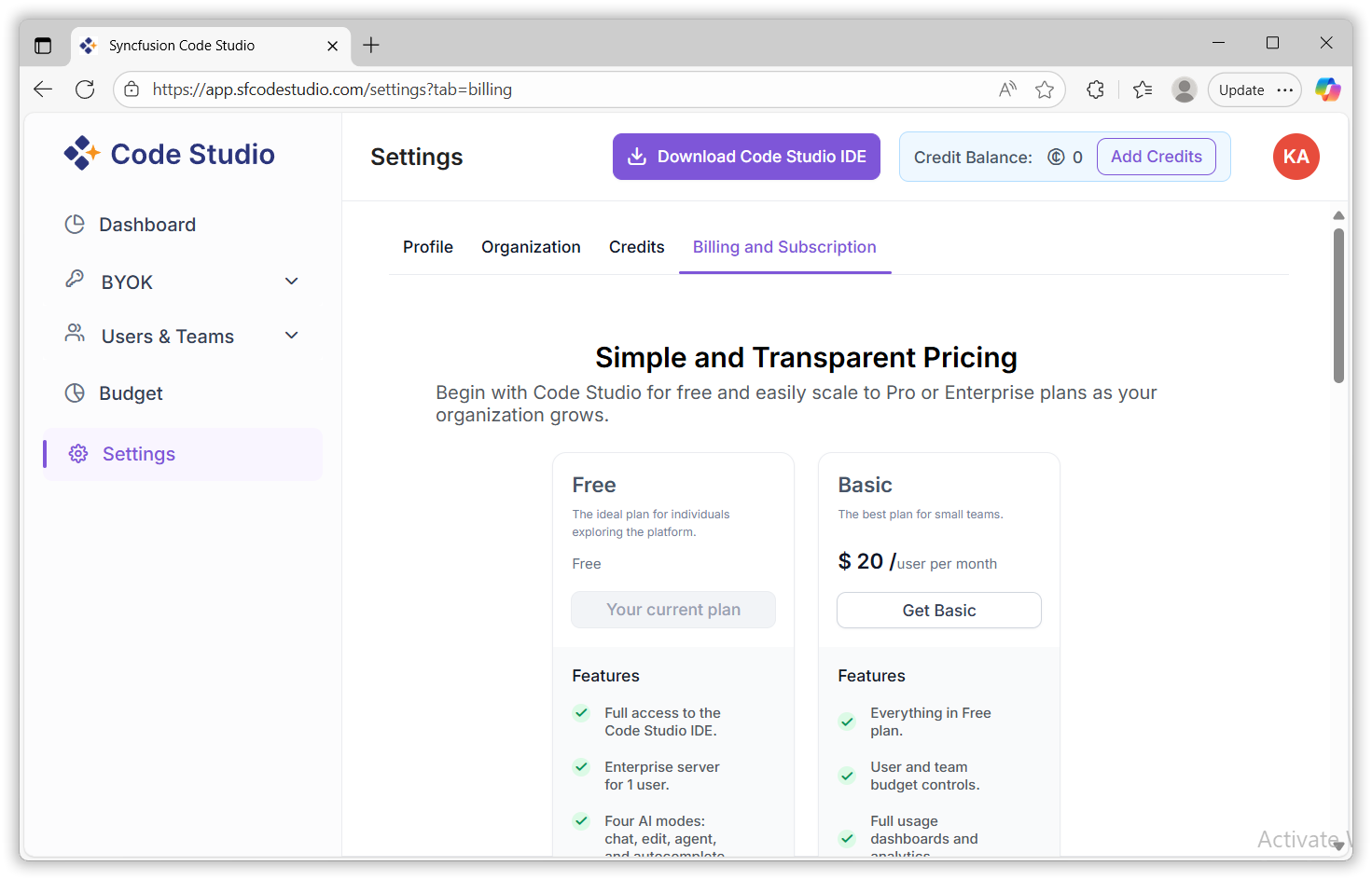Choose the Get Basic plan button
Image resolution: width=1372 pixels, height=880 pixels.
[938, 611]
